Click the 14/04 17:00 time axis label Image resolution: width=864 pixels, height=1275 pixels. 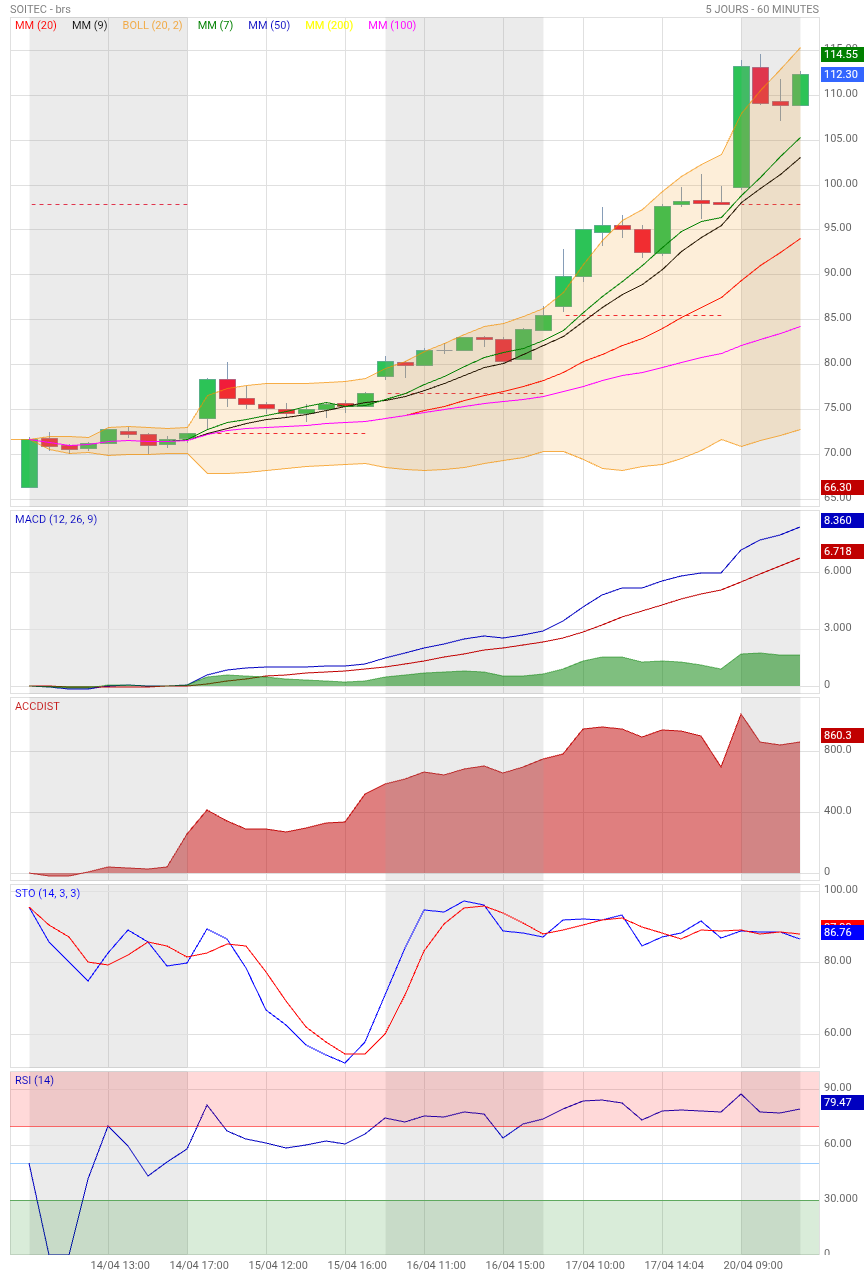[x=199, y=1265]
